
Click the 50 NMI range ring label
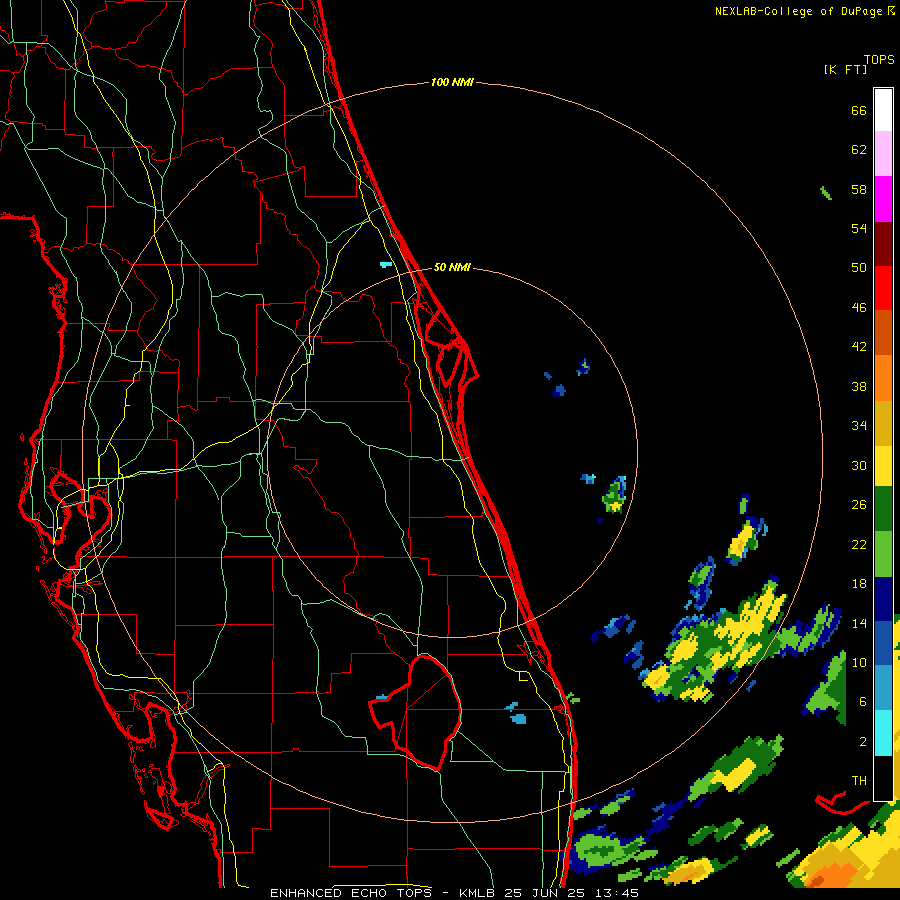click(452, 267)
